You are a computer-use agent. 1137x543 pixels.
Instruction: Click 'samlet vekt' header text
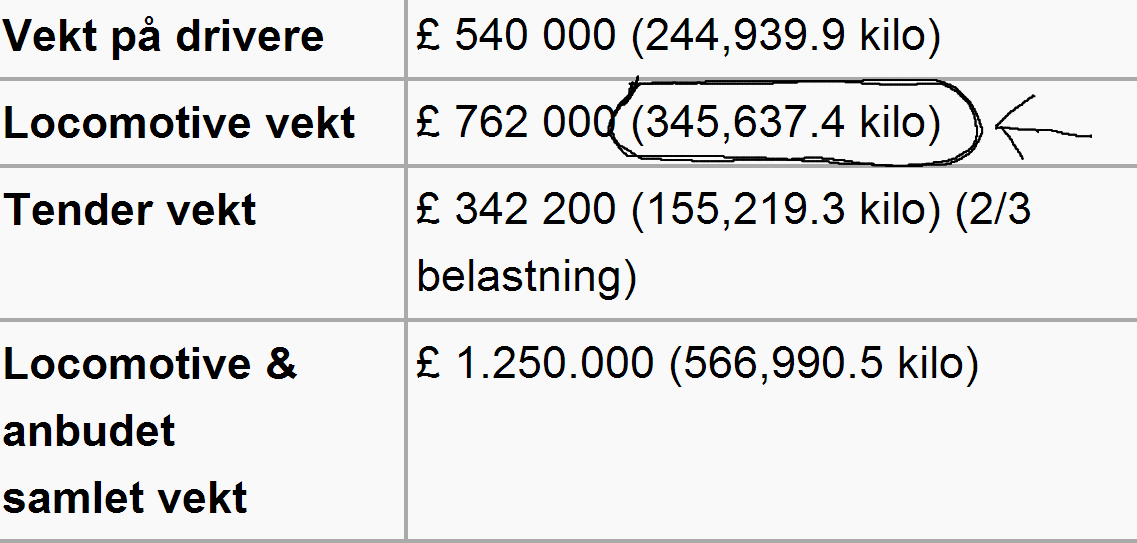(125, 498)
